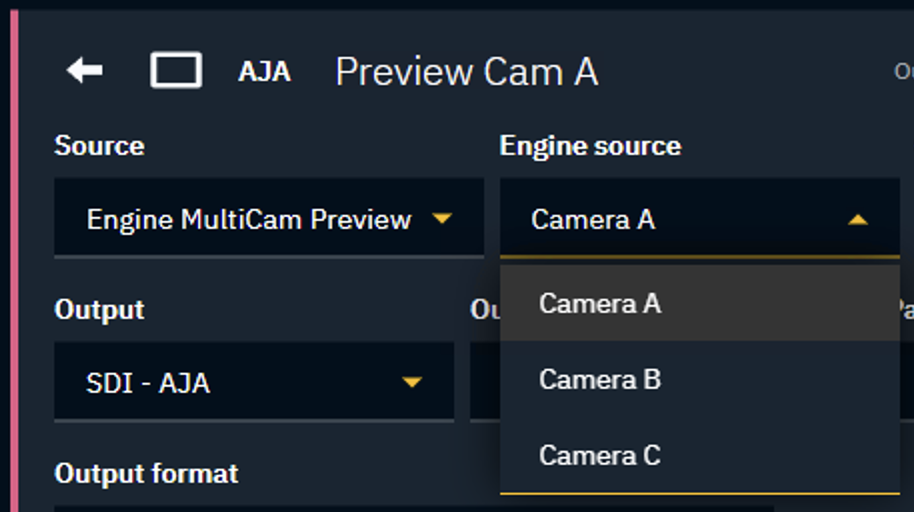Select Camera A from the open list
This screenshot has width=914, height=512.
point(600,303)
